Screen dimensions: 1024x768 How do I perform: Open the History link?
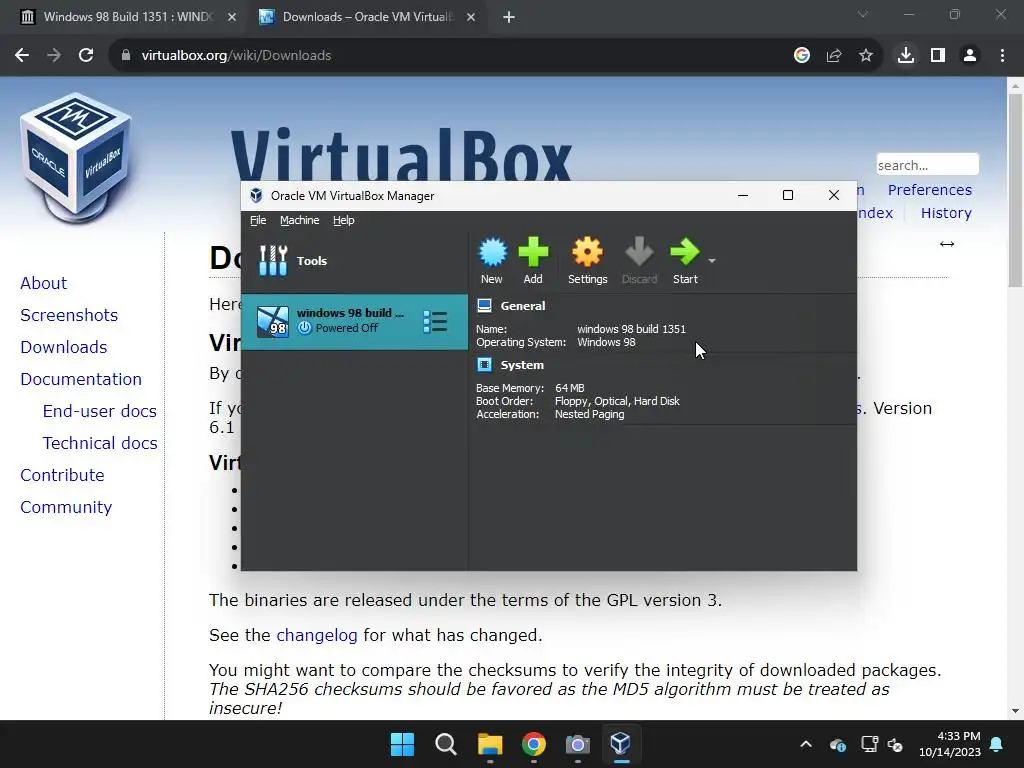click(946, 213)
